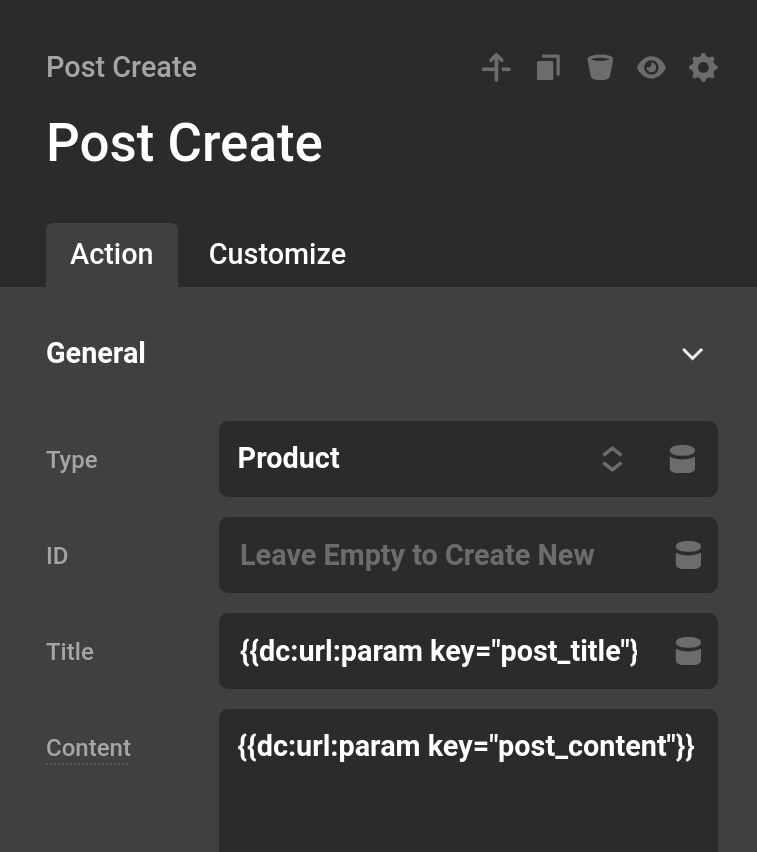Select the dynamic data icon on Content field
The height and width of the screenshot is (852, 757).
pyautogui.click(x=688, y=747)
